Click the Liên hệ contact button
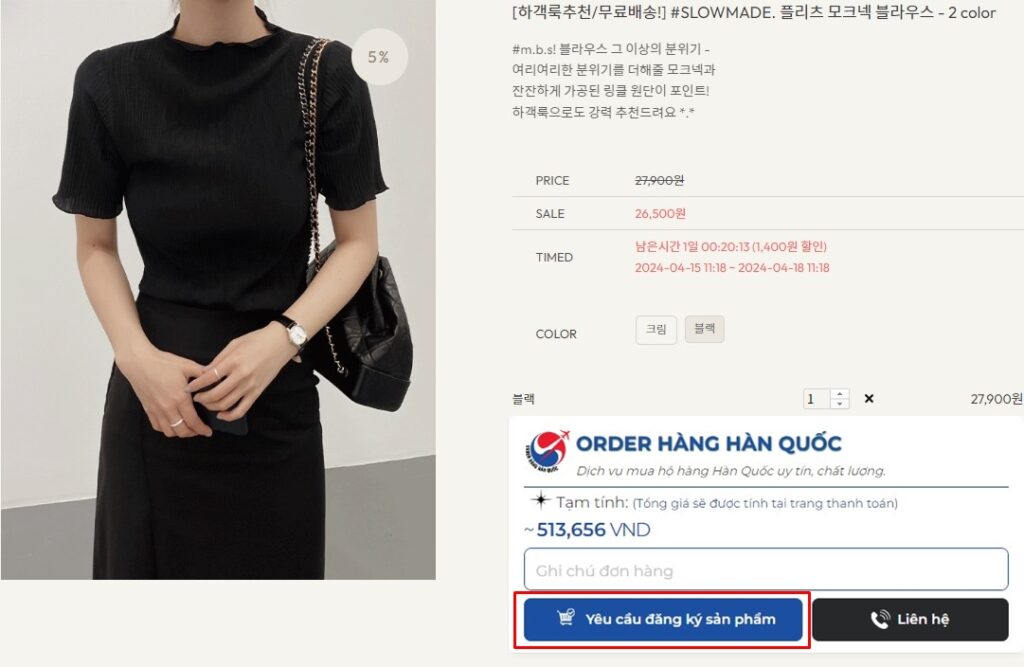The width and height of the screenshot is (1024, 667). (x=910, y=619)
